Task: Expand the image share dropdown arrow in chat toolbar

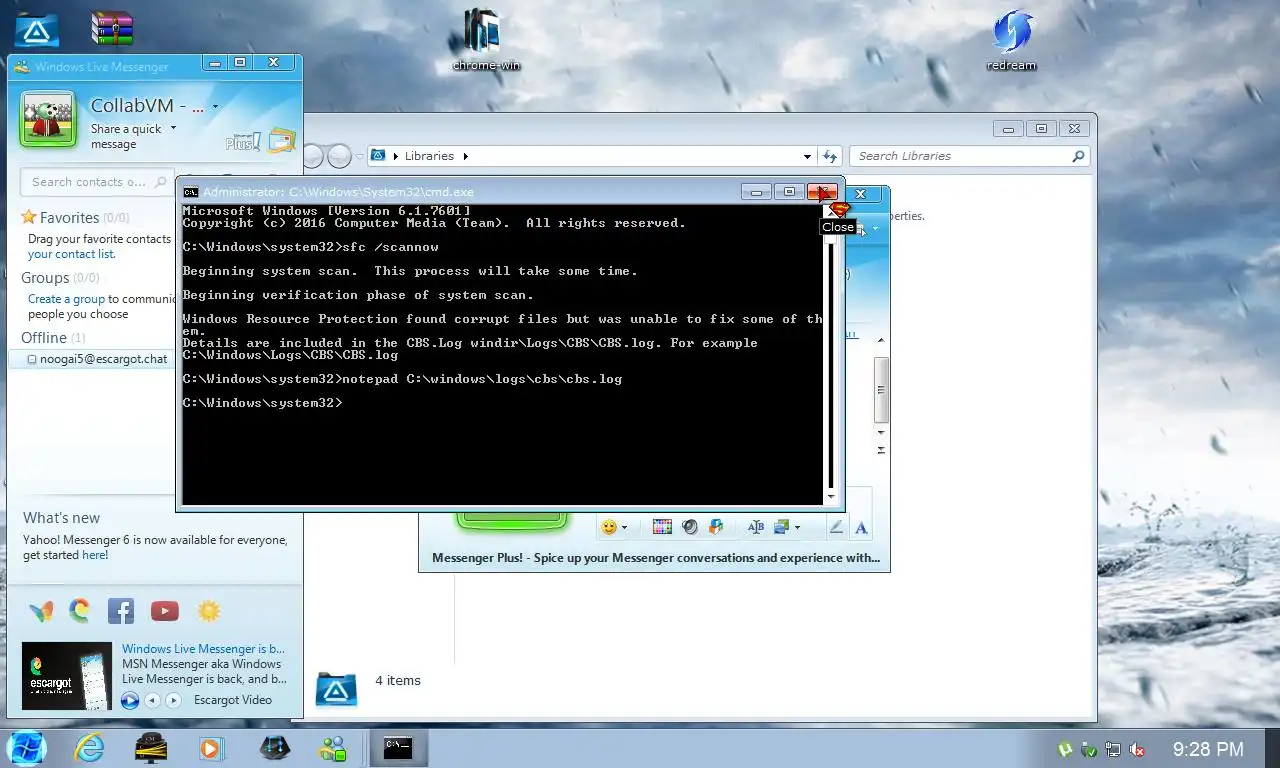Action: [x=797, y=528]
